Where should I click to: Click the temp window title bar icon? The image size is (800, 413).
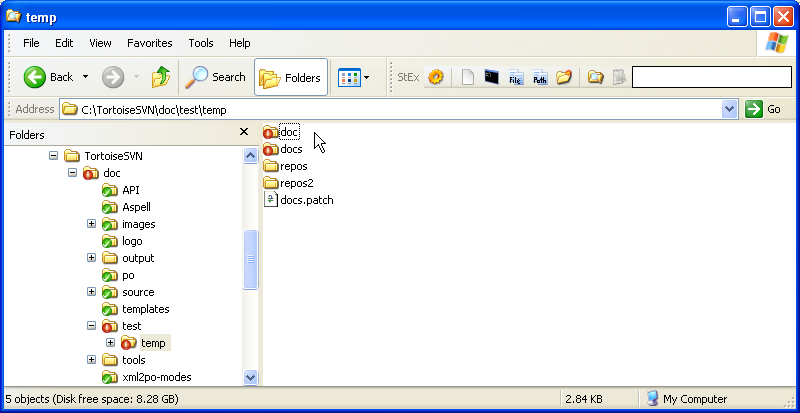14,17
